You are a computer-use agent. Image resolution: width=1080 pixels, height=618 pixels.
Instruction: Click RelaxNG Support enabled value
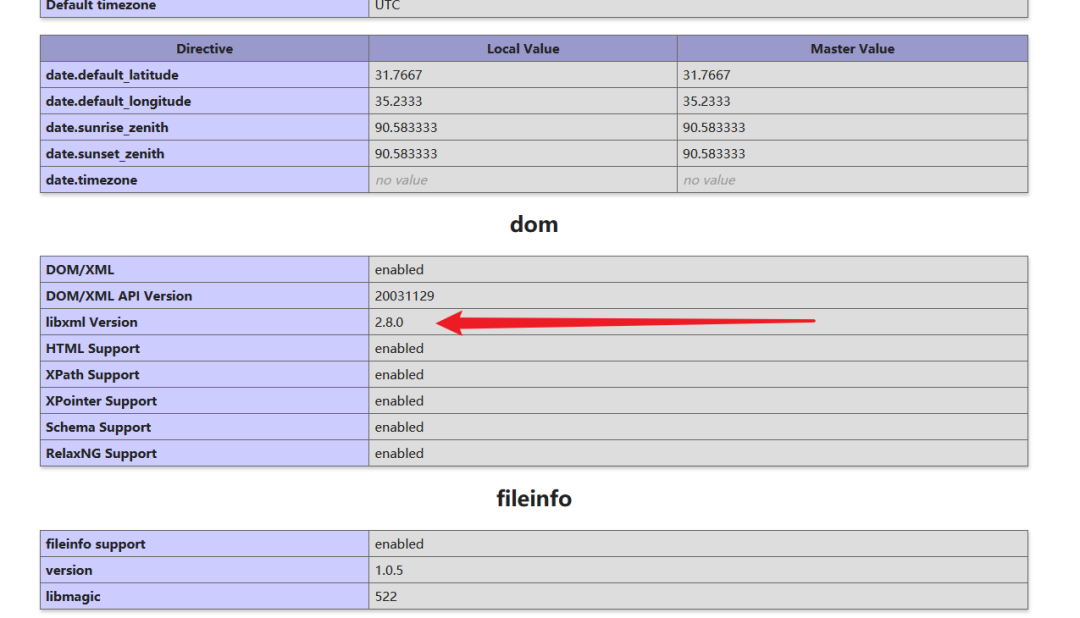pos(399,453)
